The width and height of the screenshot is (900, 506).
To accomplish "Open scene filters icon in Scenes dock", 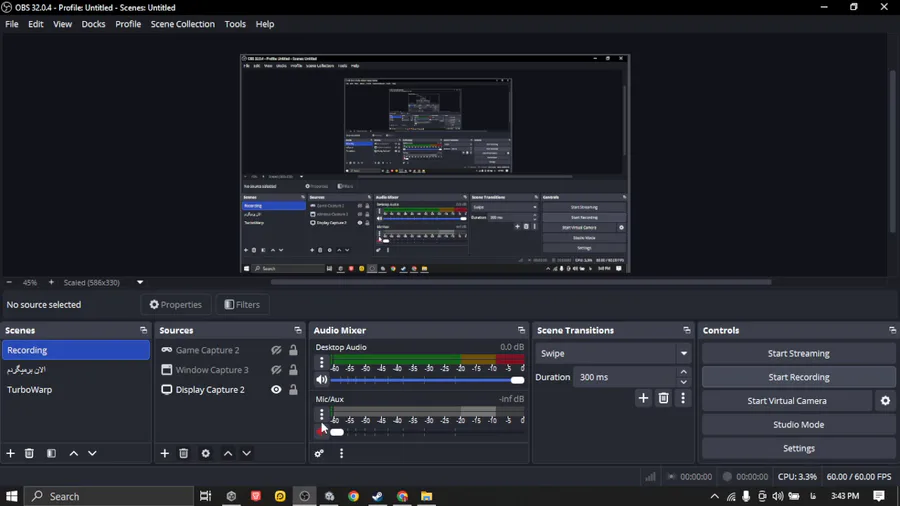I will 51,453.
